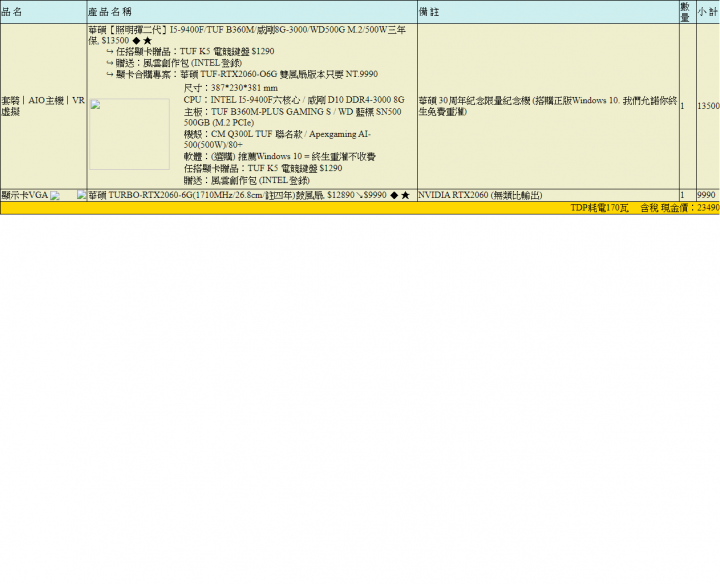Click the 尺寸：387*230*381 mm spec line

pos(231,88)
